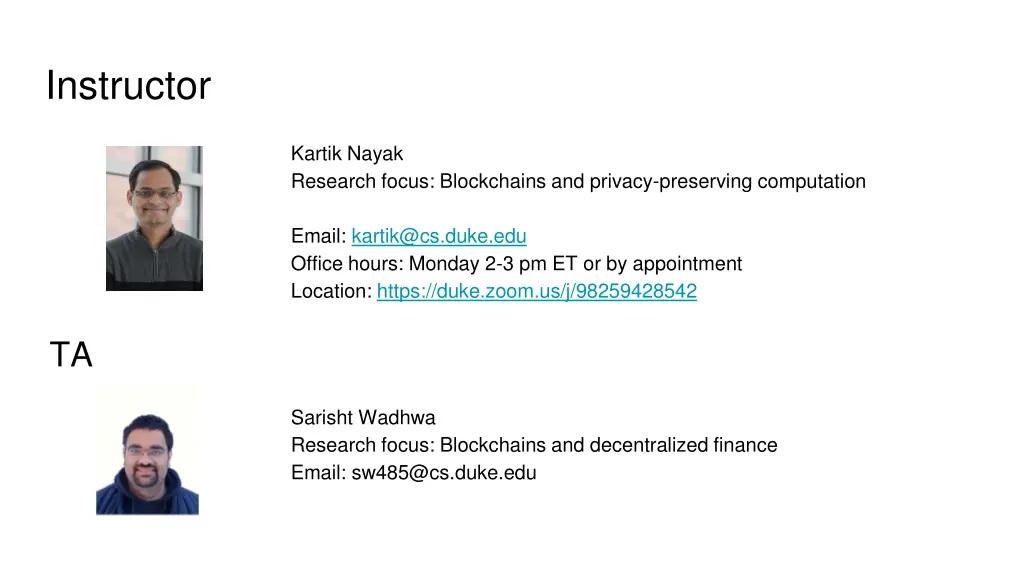Screen dimensions: 1024x576
Task: Click the privacy-preserving computation research focus line
Action: point(579,182)
